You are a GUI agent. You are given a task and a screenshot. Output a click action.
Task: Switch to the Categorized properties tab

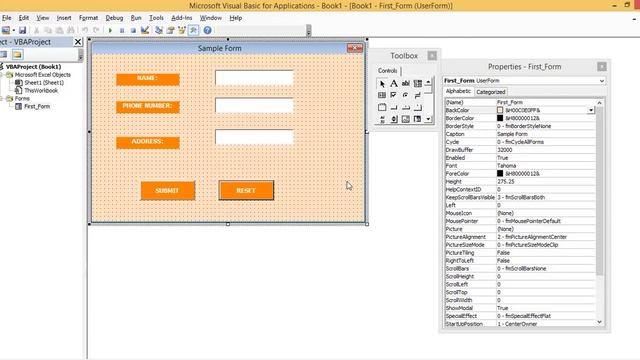click(491, 92)
